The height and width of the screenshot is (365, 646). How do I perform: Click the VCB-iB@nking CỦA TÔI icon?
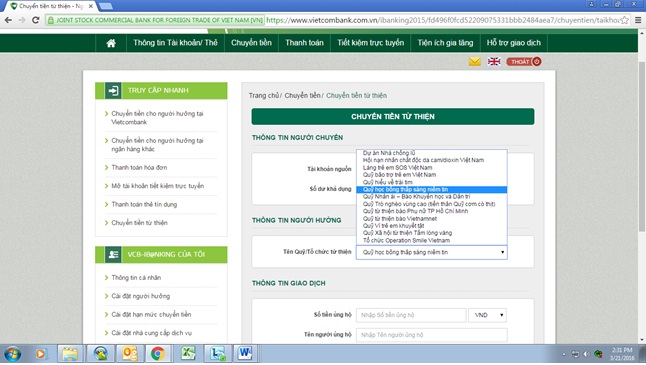(113, 255)
